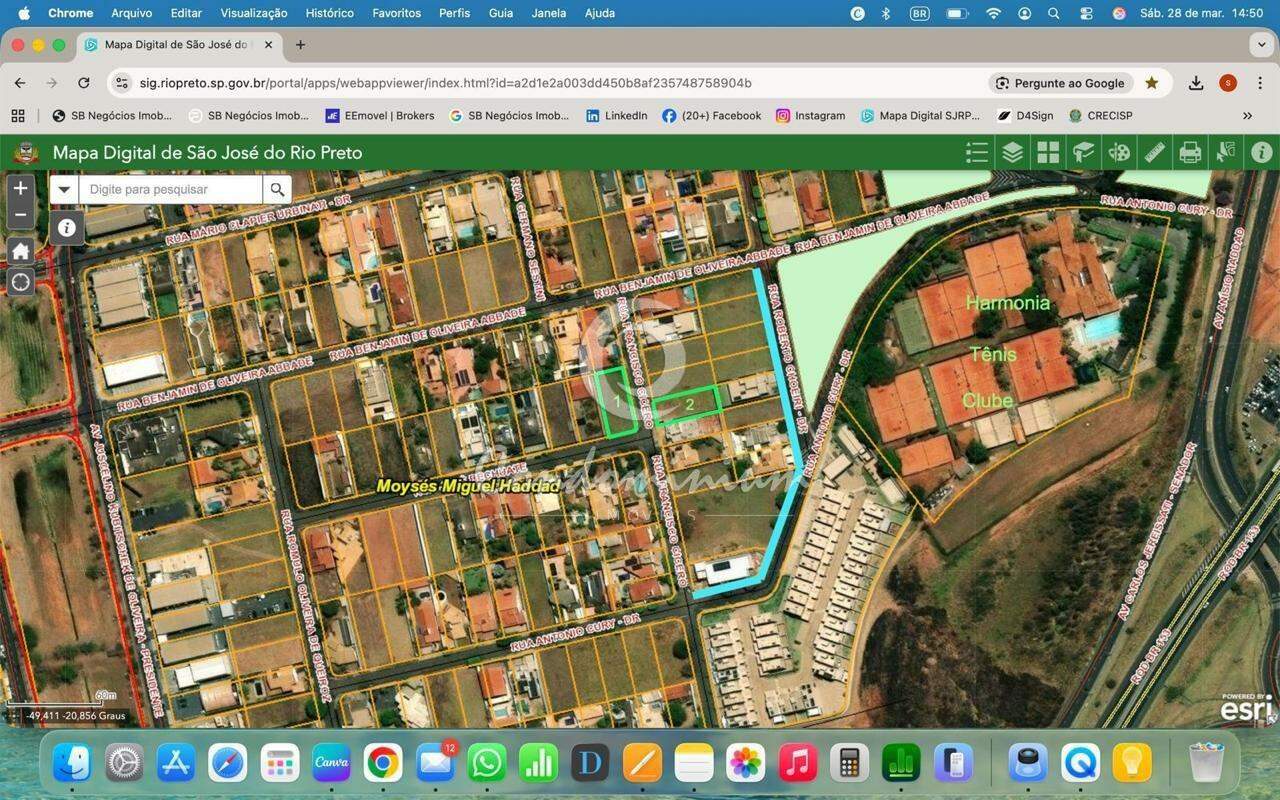Open the EEmovel | Brokers bookmark
This screenshot has width=1280, height=800.
tap(380, 116)
